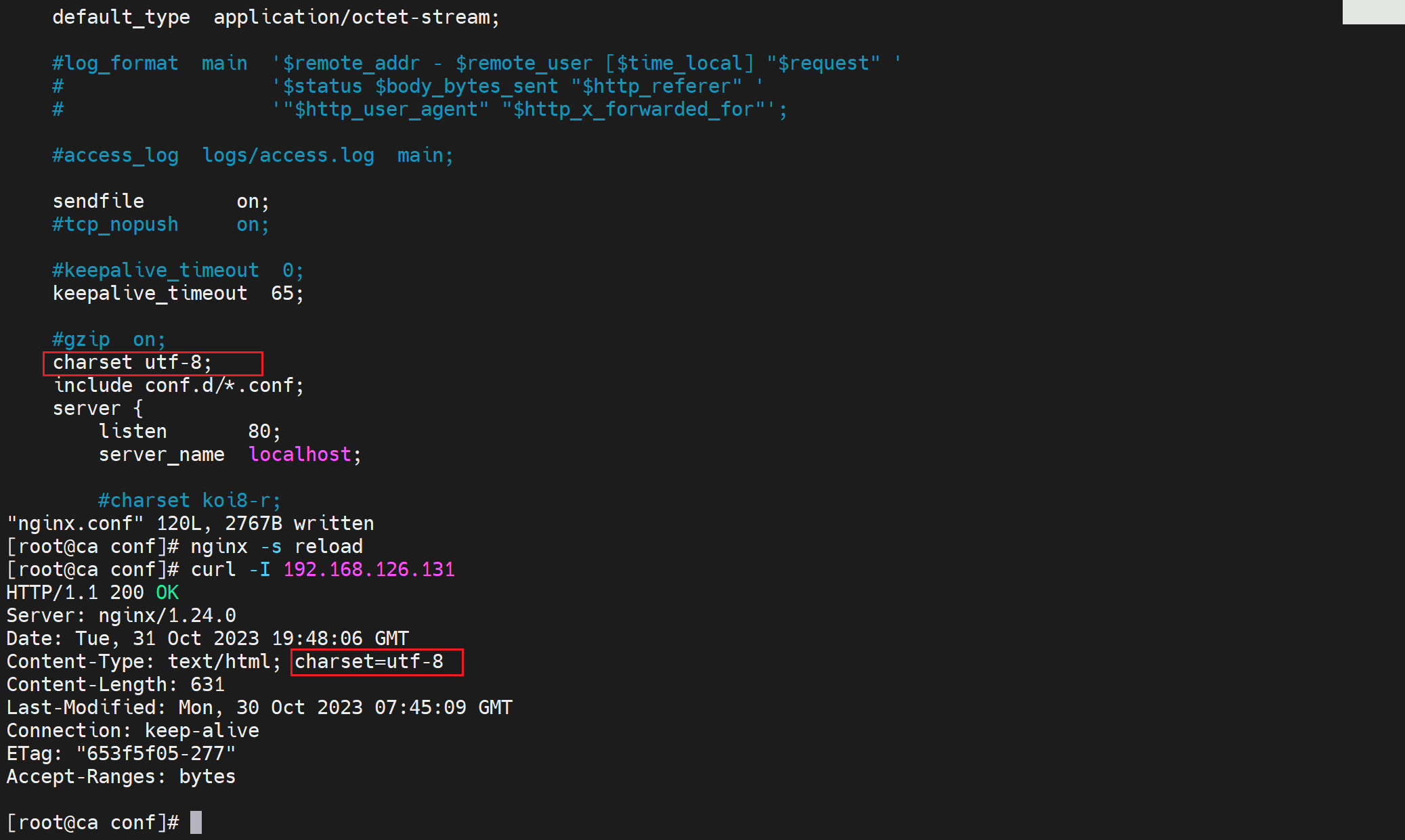The image size is (1405, 840).
Task: Click the "listen 80;" directive
Action: point(190,431)
